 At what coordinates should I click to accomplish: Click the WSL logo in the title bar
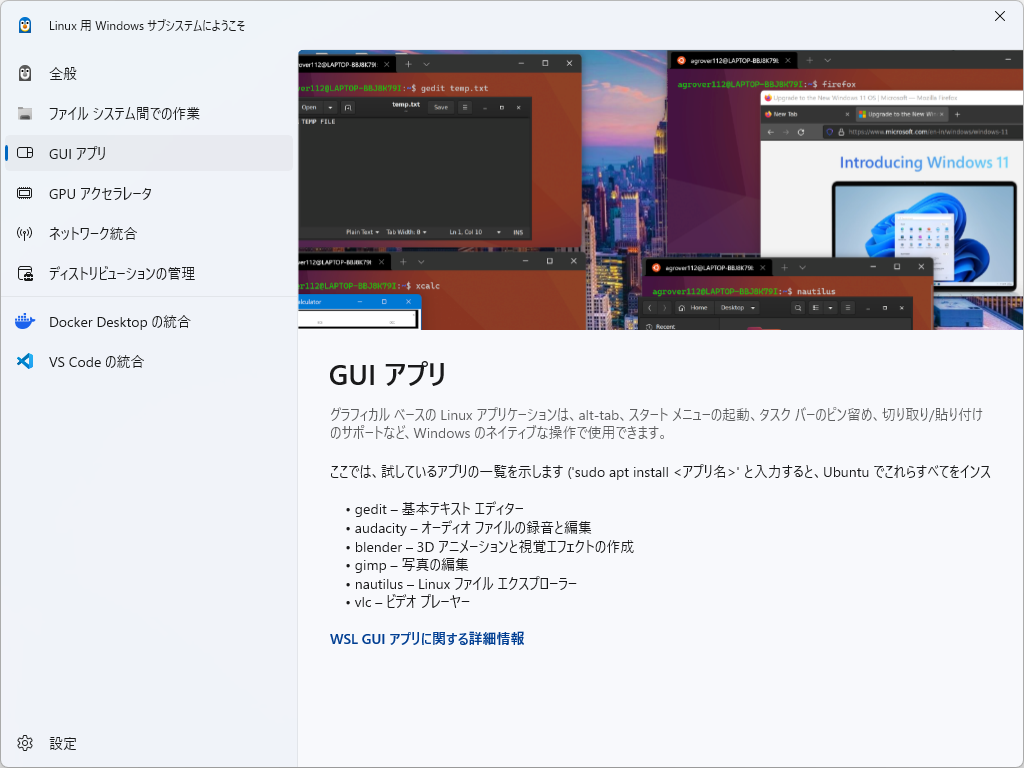click(x=25, y=25)
